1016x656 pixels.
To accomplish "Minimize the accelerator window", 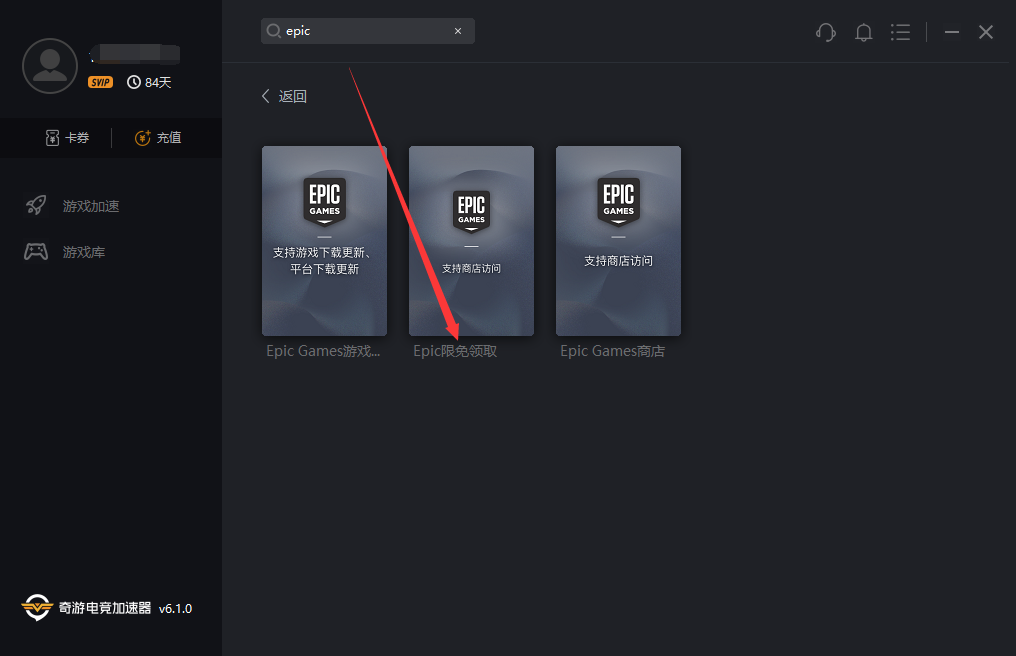I will click(x=952, y=32).
